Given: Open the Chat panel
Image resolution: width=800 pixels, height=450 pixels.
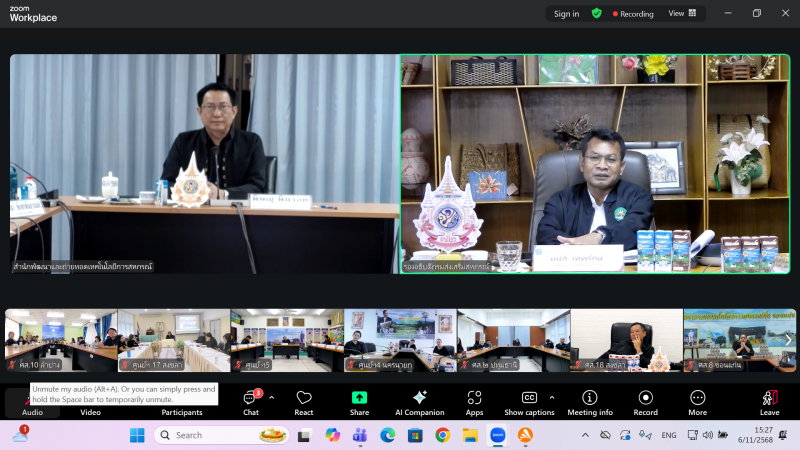Looking at the screenshot, I should click(x=251, y=401).
